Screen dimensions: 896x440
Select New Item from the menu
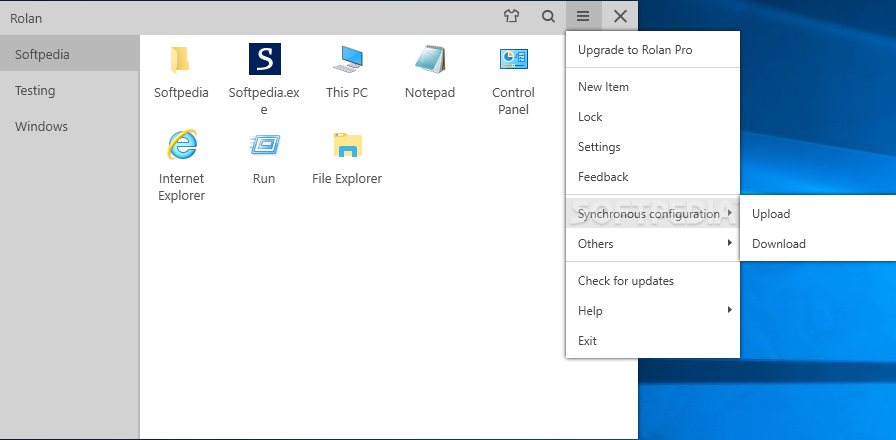653,87
